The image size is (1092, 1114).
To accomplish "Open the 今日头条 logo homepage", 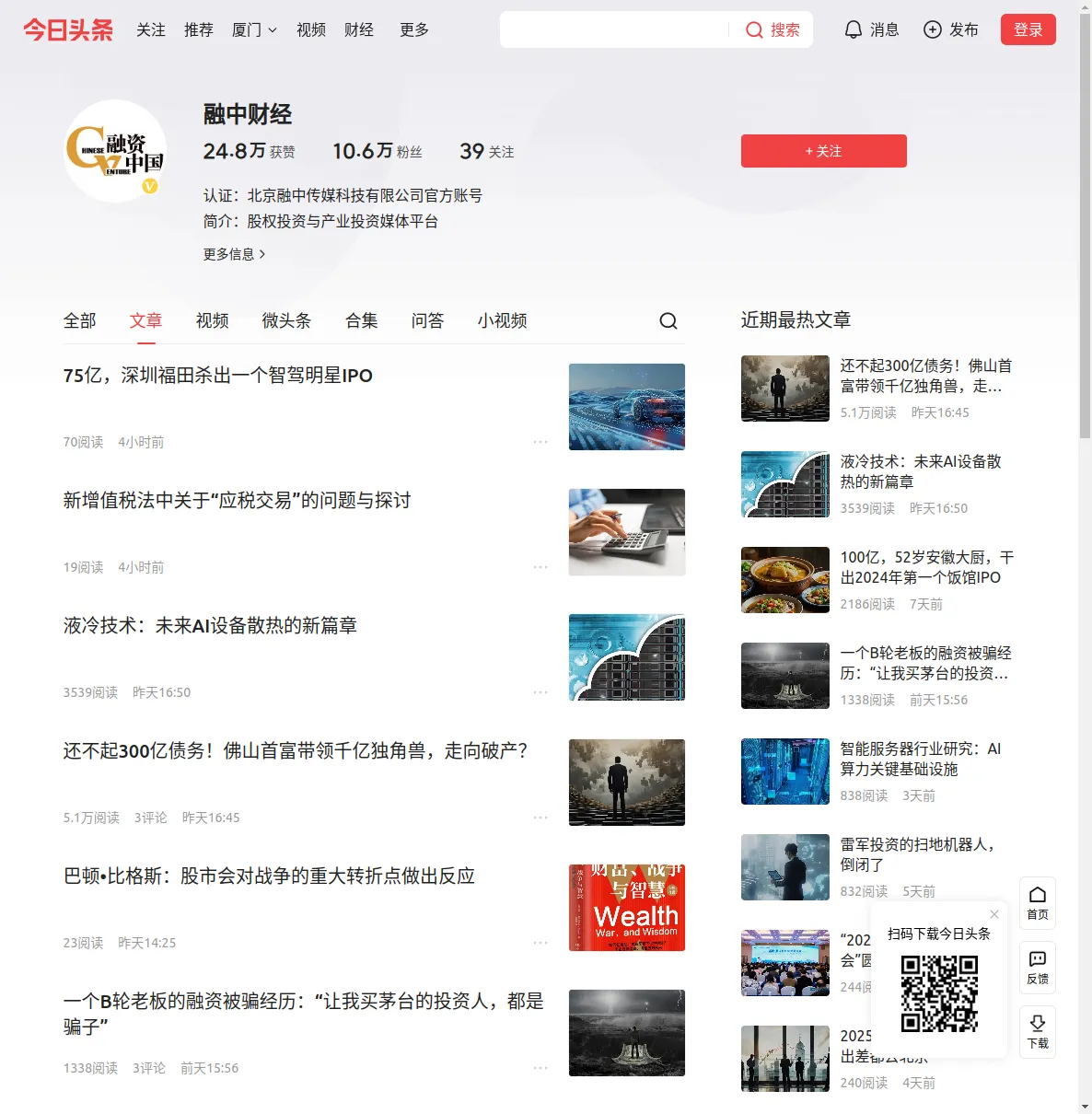I will 68,29.
